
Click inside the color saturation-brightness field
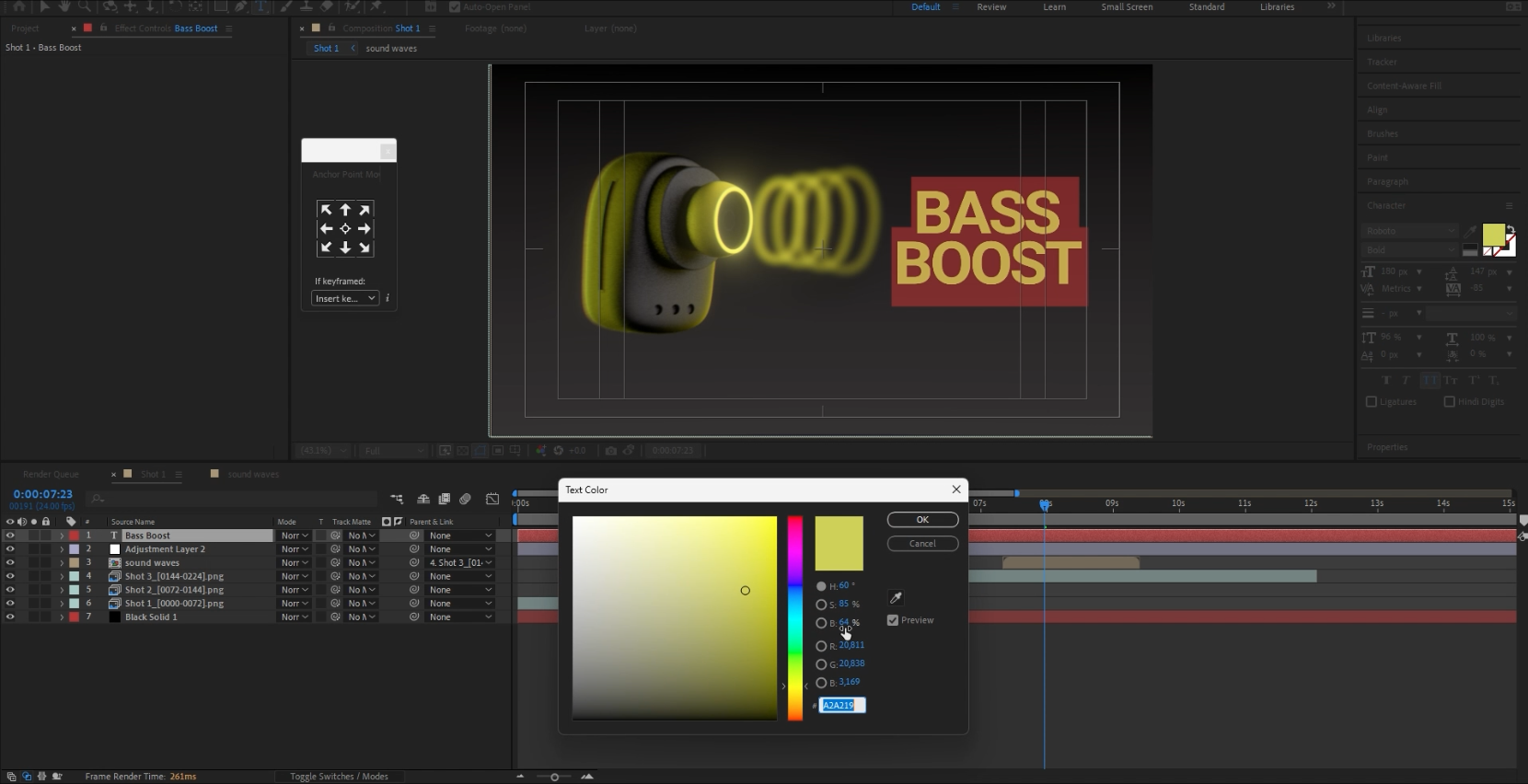click(x=675, y=617)
